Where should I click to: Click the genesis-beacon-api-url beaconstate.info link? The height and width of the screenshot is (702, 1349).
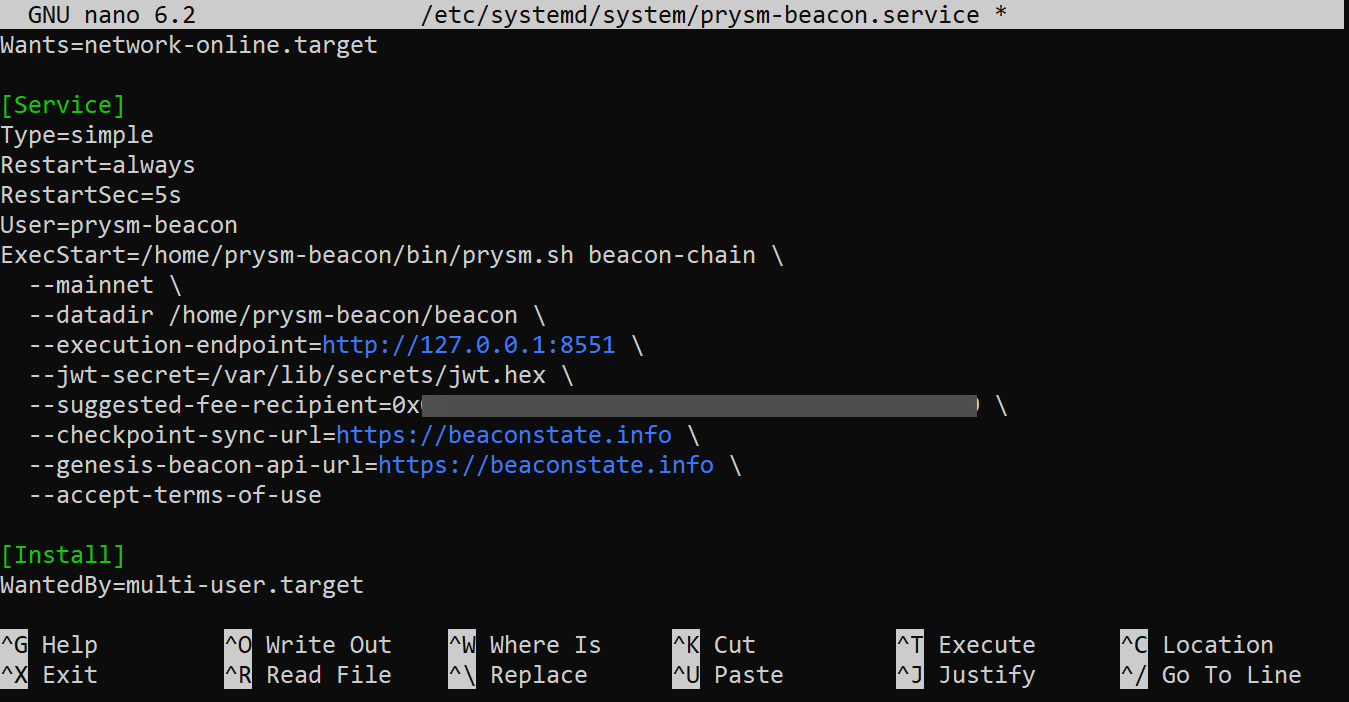[545, 465]
